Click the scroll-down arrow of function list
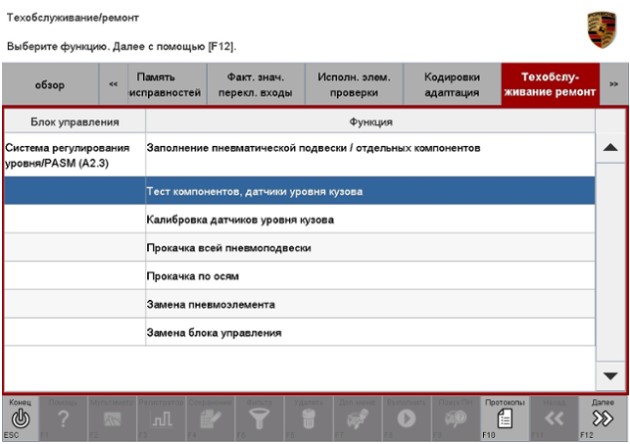 point(611,374)
